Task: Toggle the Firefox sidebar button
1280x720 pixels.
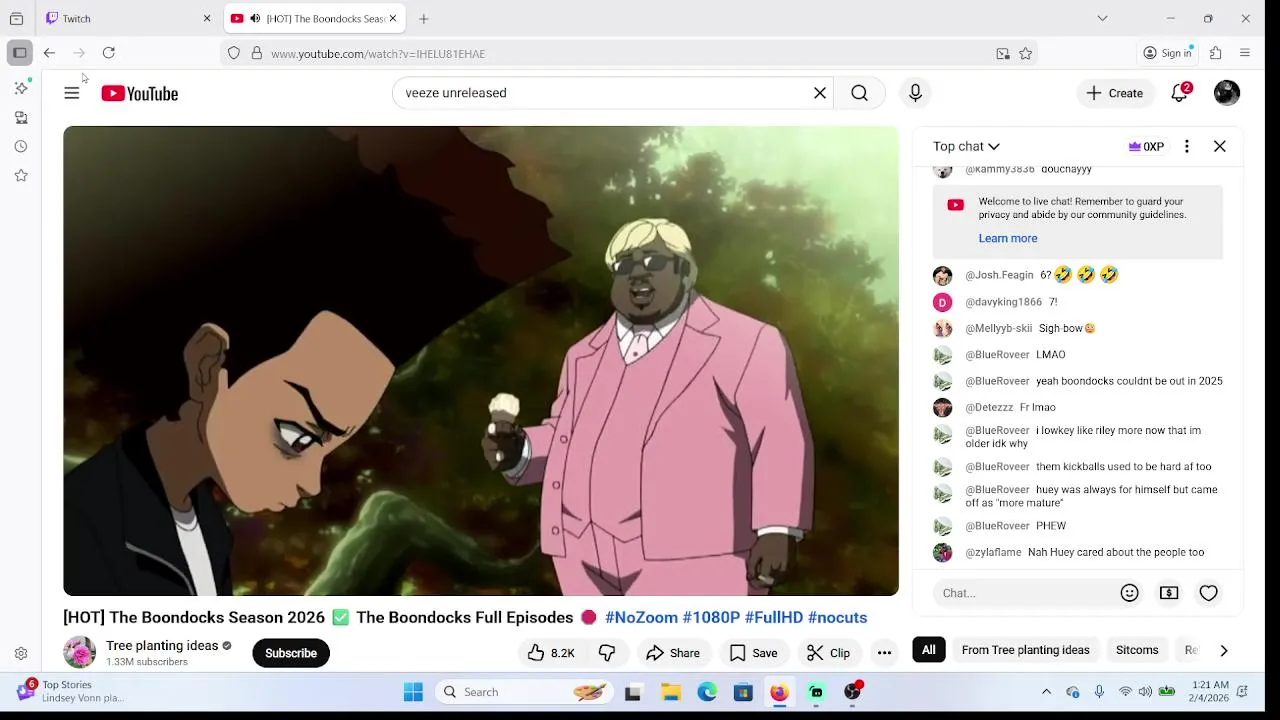Action: (20, 53)
